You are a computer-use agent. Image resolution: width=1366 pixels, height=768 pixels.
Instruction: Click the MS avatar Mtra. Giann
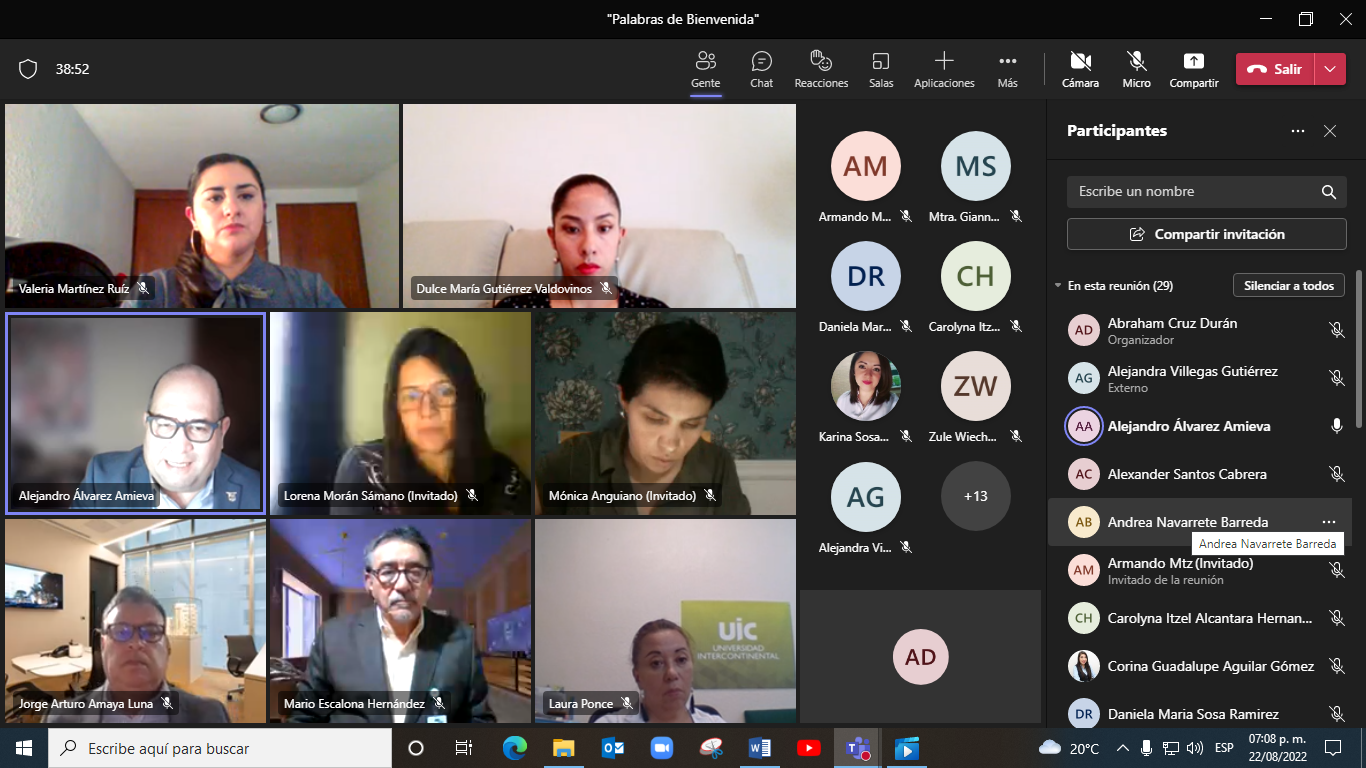tap(976, 166)
